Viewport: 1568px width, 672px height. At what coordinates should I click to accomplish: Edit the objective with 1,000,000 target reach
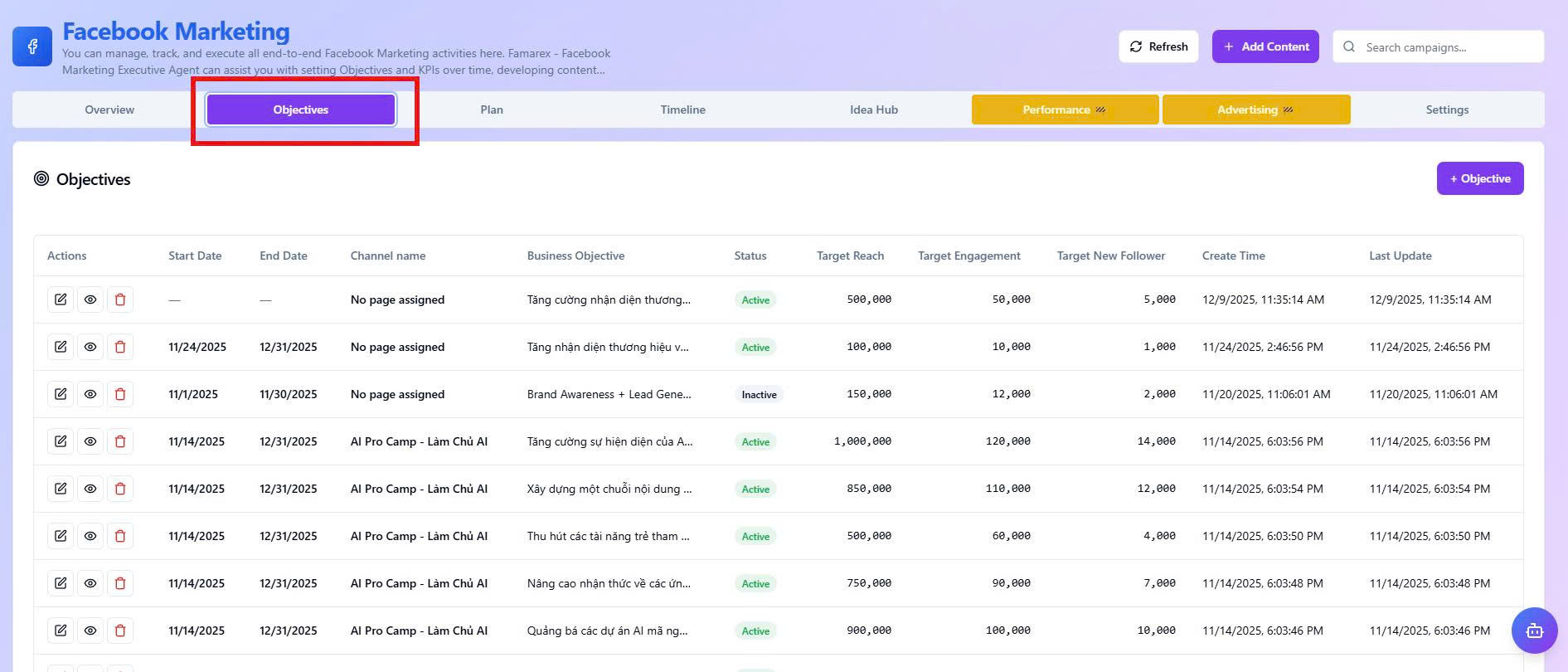[x=61, y=441]
